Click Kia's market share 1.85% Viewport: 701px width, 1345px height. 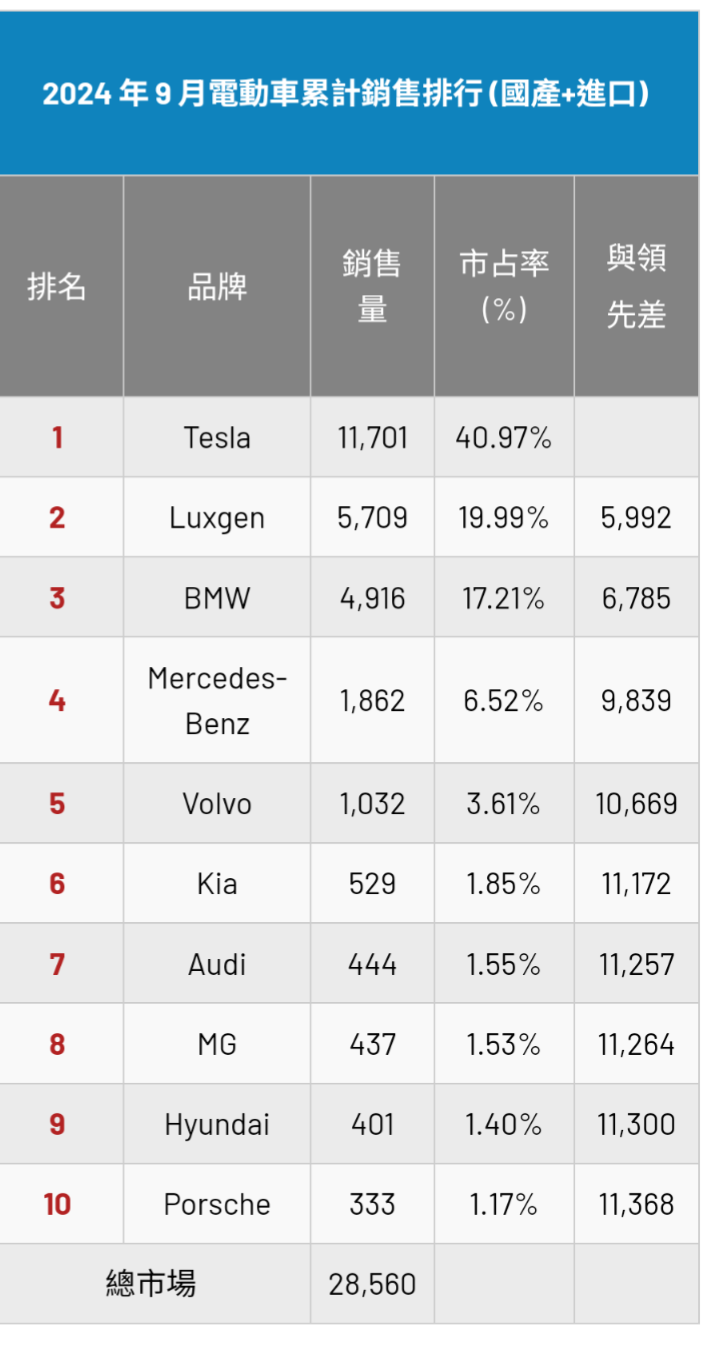point(504,884)
